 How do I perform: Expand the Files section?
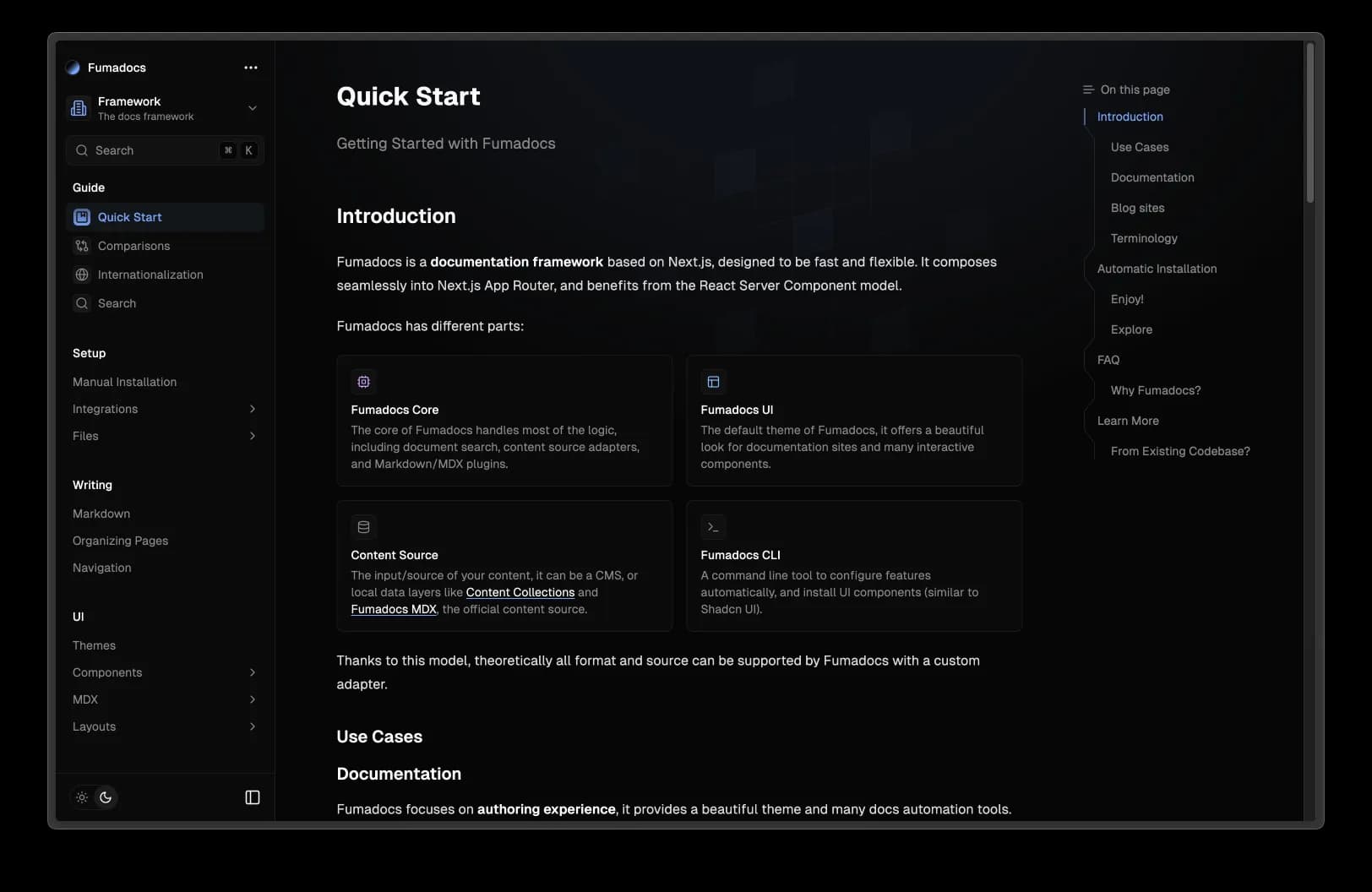[252, 436]
